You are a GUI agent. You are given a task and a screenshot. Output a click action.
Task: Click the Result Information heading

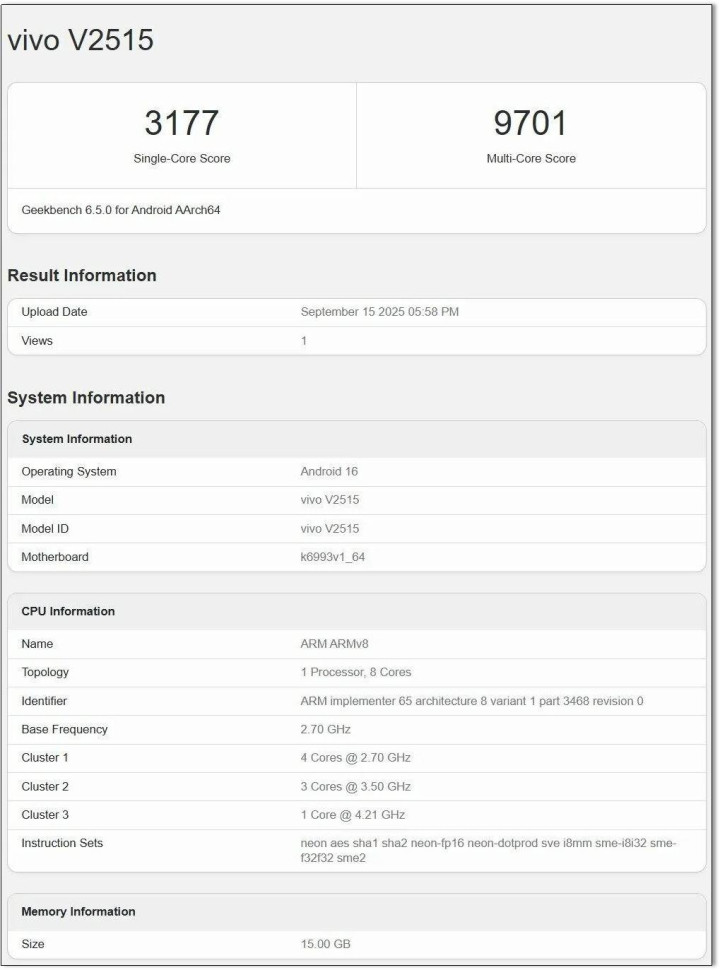[x=82, y=275]
